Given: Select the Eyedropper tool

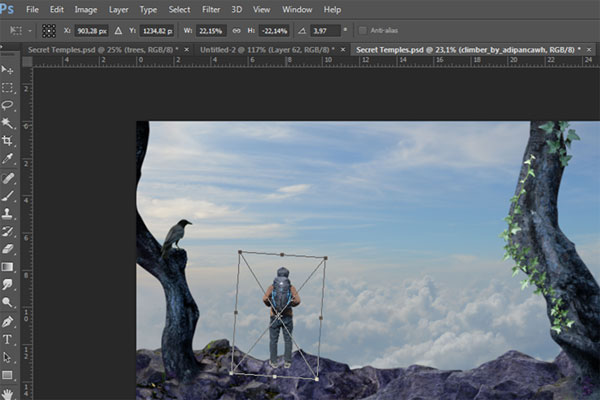Looking at the screenshot, I should (x=8, y=158).
